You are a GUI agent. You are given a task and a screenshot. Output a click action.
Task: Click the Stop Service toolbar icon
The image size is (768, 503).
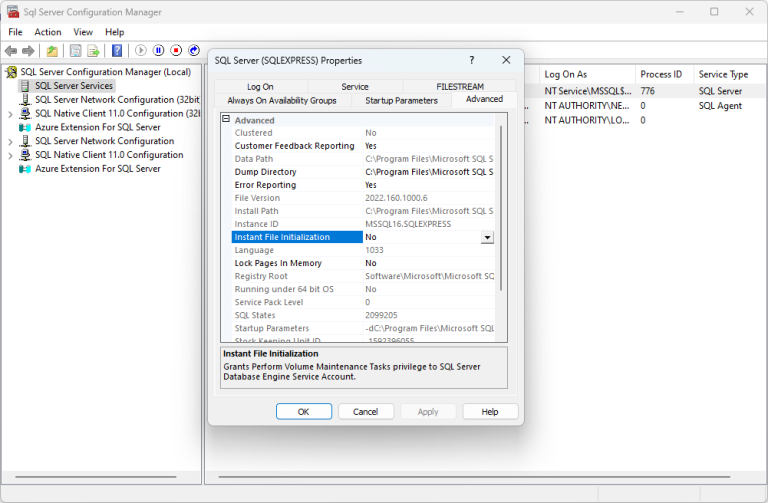176,50
